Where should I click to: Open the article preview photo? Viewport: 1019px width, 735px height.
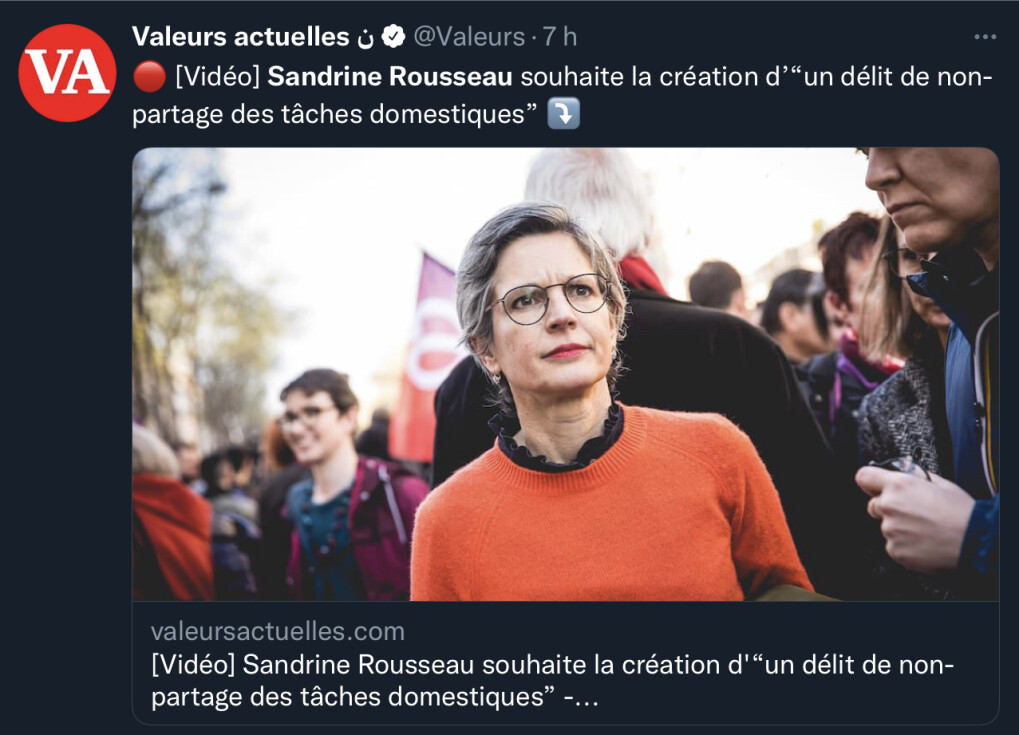[565, 374]
